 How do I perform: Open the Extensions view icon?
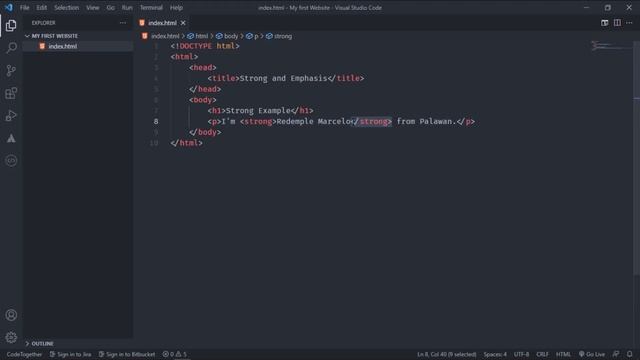11,93
